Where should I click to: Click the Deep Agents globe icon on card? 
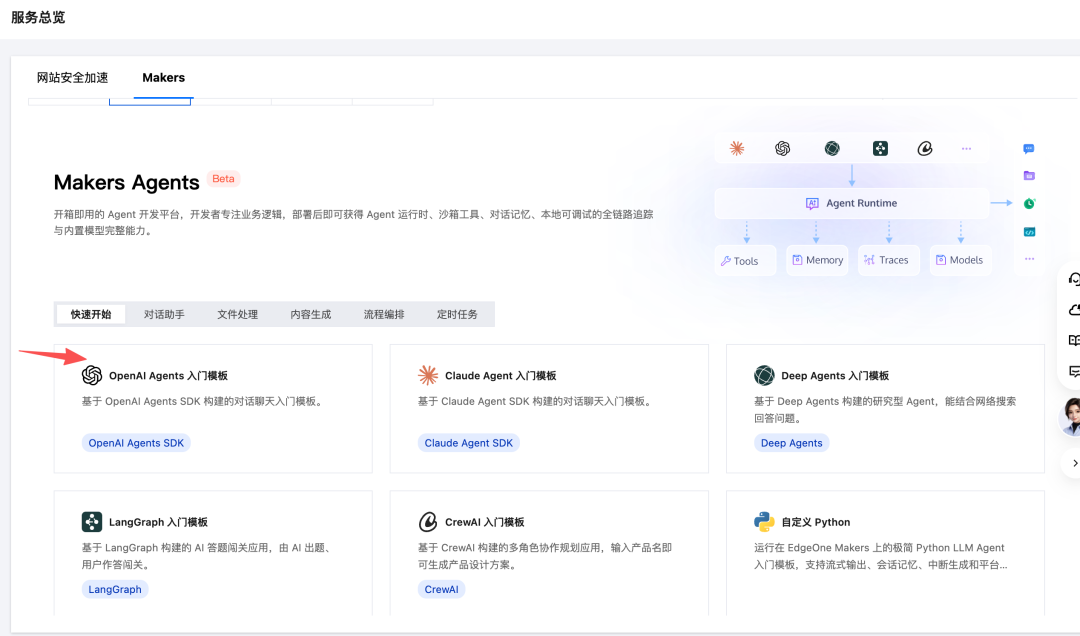point(764,376)
